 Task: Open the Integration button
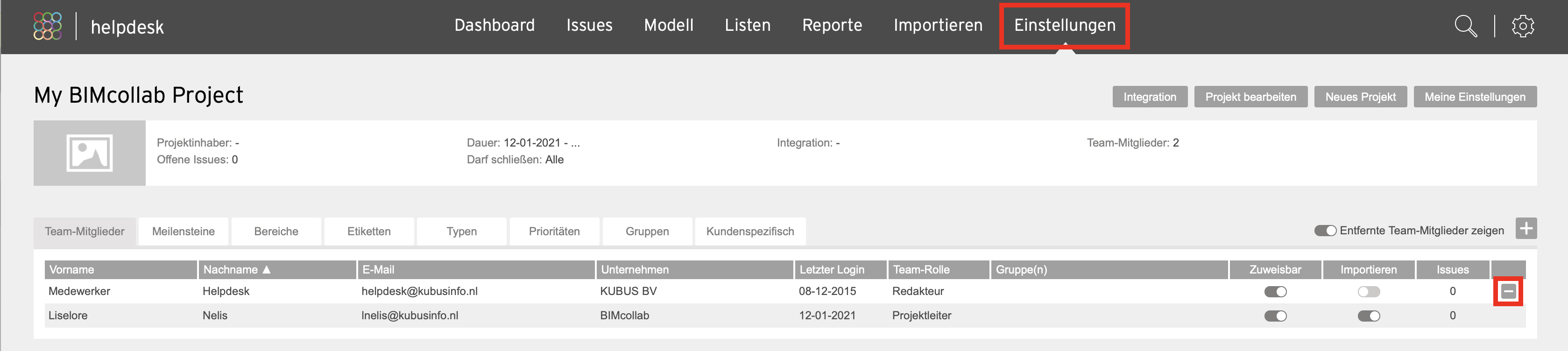tap(1149, 97)
